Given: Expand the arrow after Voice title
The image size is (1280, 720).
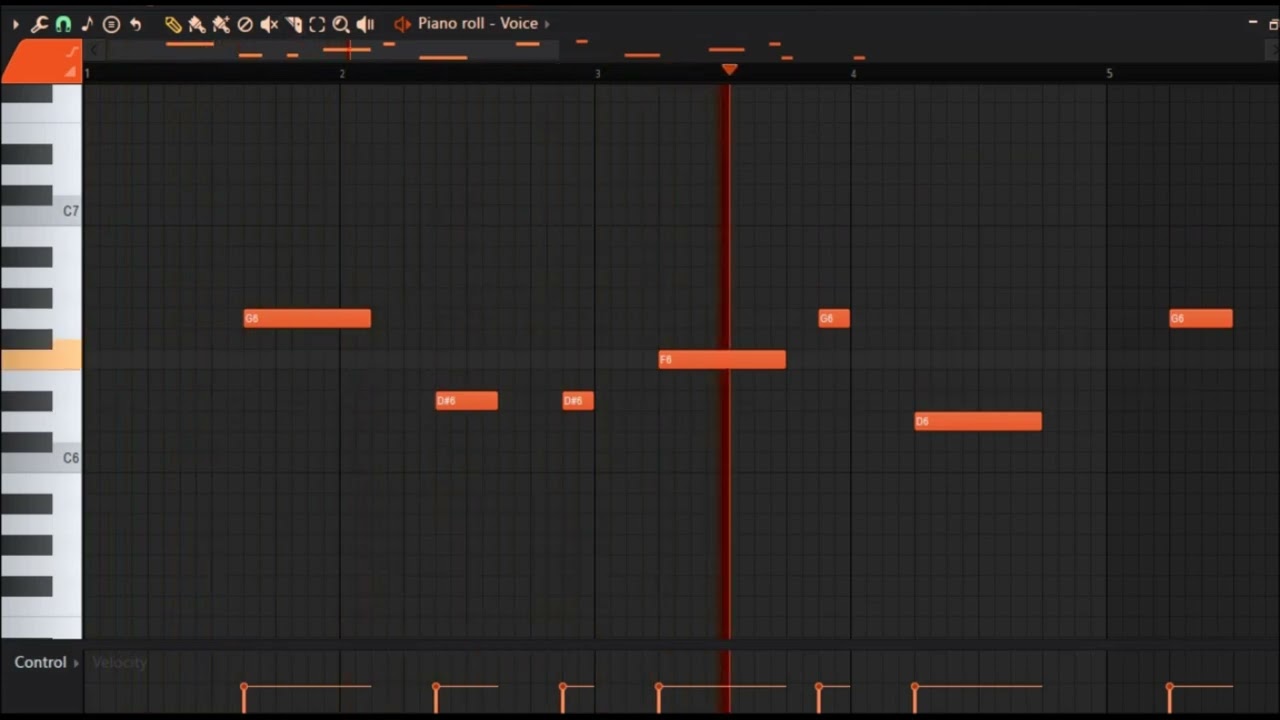Looking at the screenshot, I should pos(547,24).
